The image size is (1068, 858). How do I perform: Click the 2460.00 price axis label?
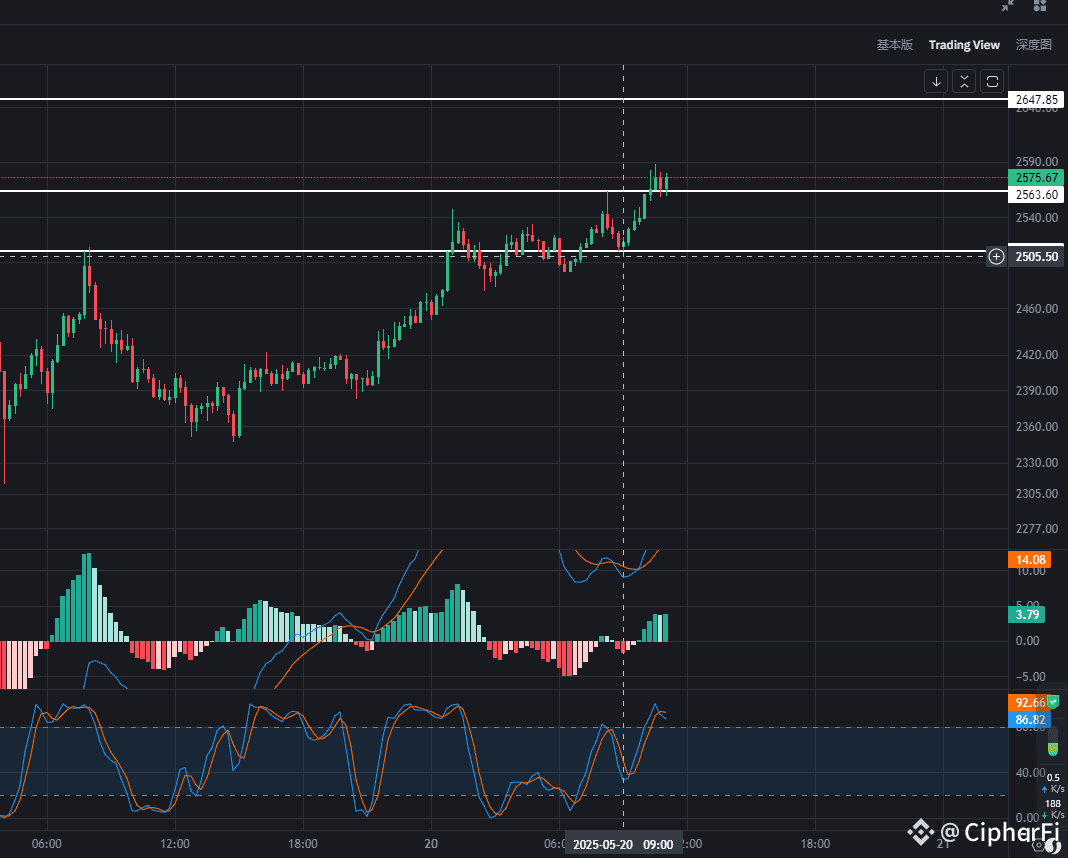(1037, 308)
